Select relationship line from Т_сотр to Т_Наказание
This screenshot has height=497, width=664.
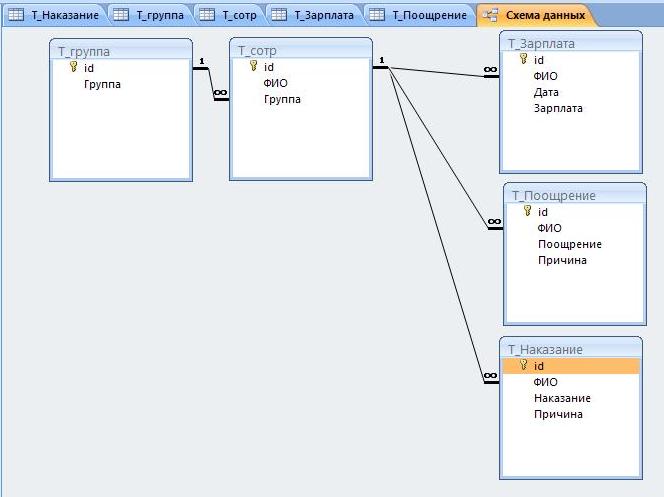point(436,224)
